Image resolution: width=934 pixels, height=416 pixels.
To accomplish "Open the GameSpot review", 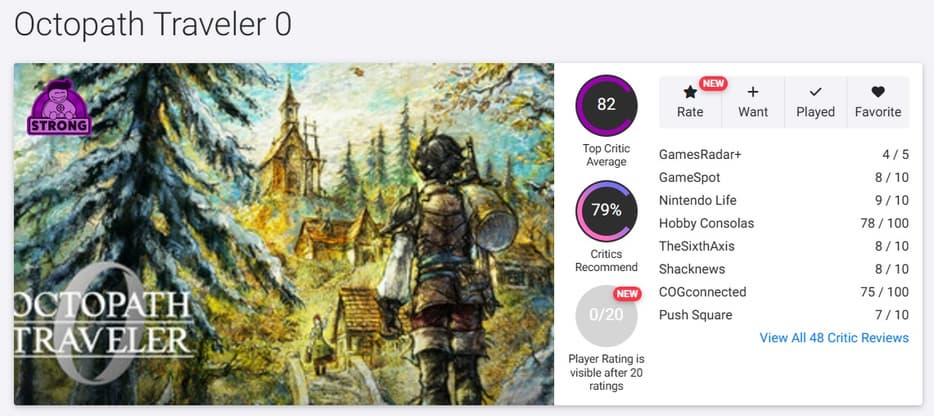I will [x=689, y=177].
